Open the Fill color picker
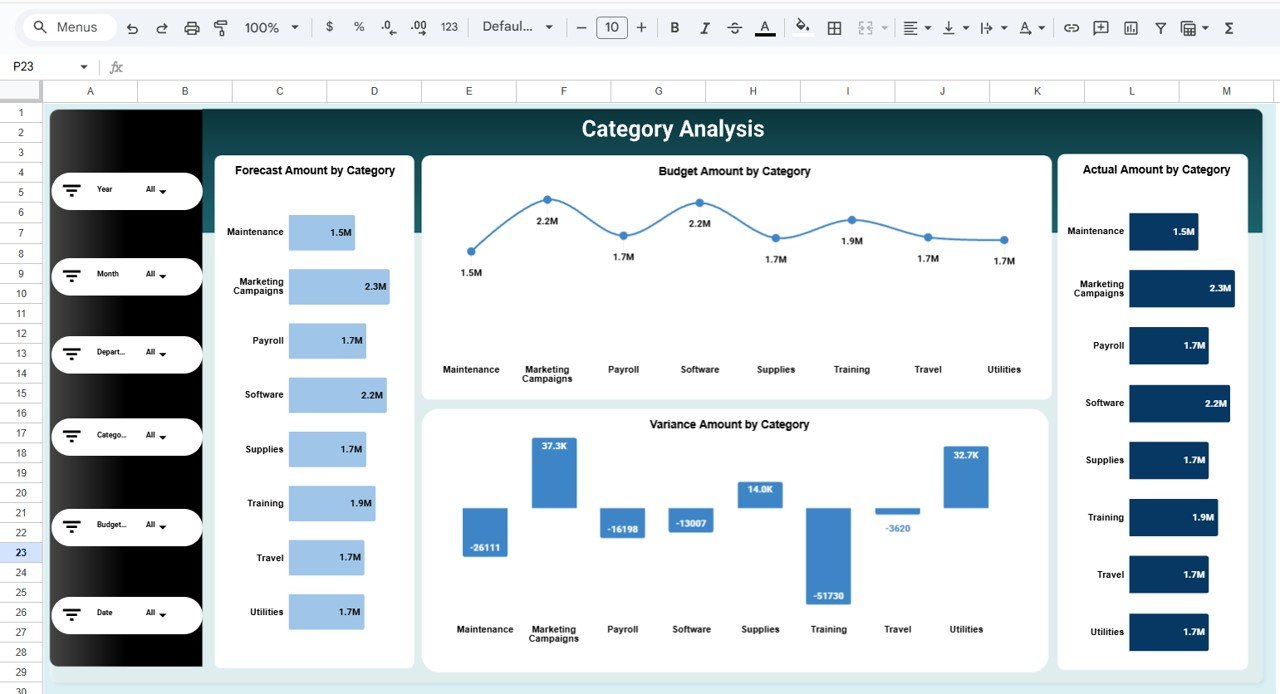The image size is (1280, 694). click(803, 27)
